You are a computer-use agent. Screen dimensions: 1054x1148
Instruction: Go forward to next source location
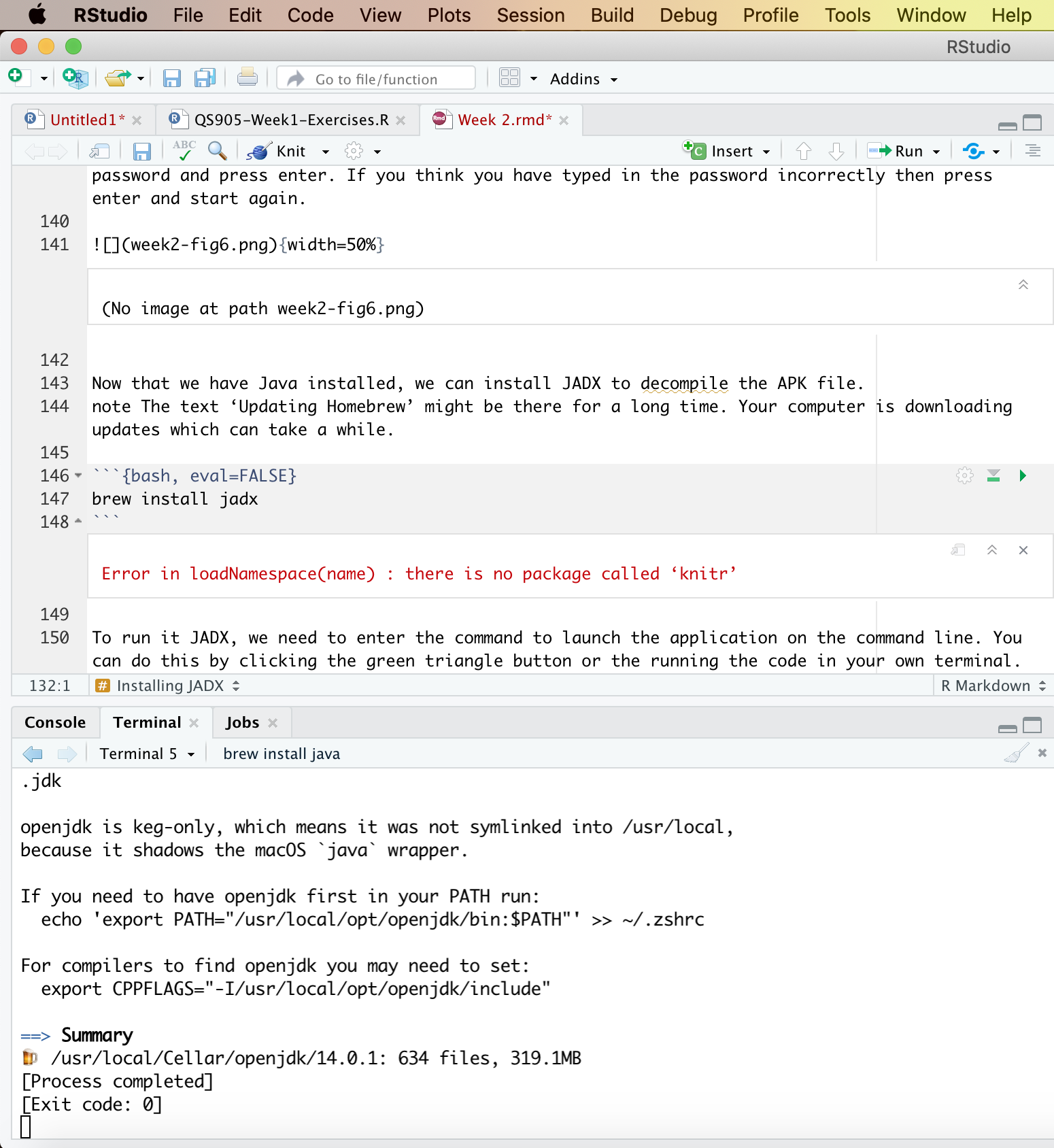point(58,151)
